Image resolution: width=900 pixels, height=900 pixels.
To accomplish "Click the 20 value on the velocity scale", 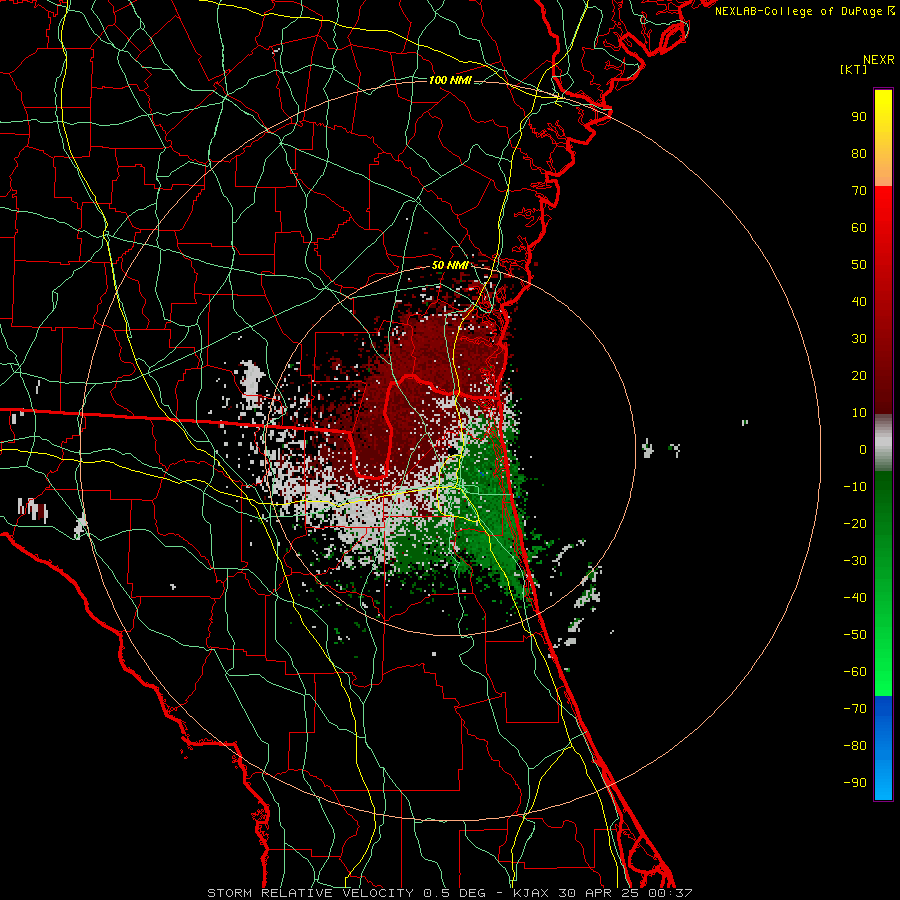I will 859,376.
